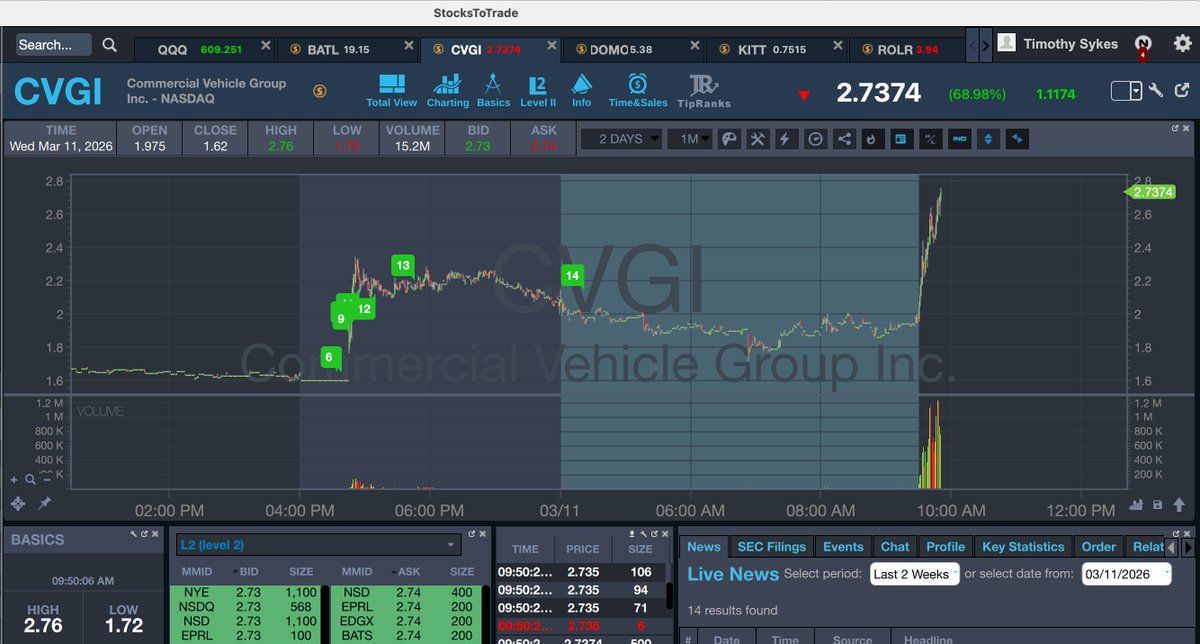Click the zoom-in plus icon on chart

(14, 480)
